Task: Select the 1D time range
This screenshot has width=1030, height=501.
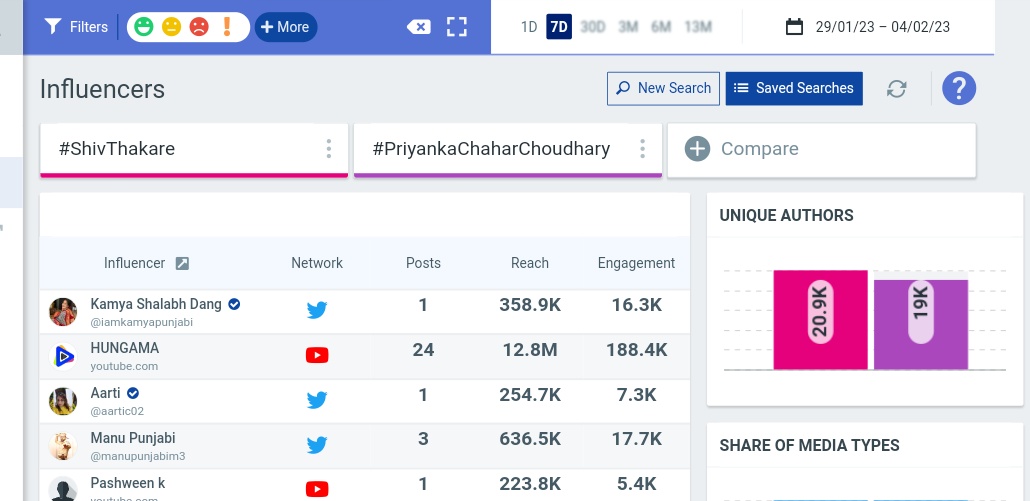Action: 529,27
